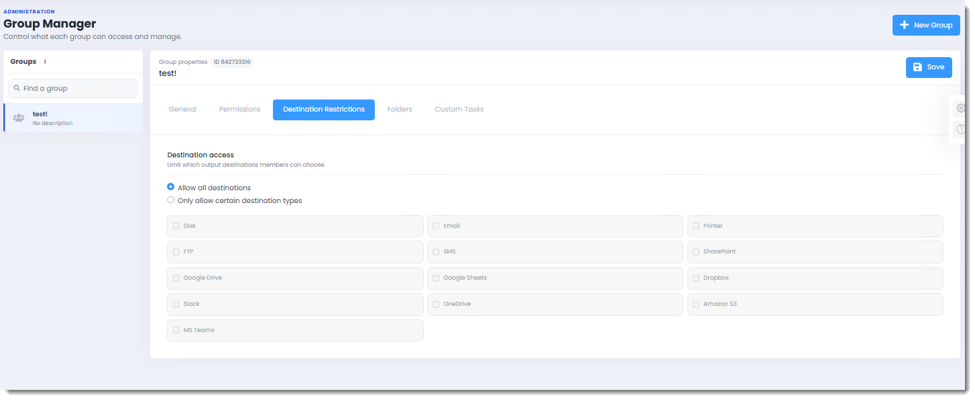Click the group ID 842733316 badge
975x400 pixels.
232,62
